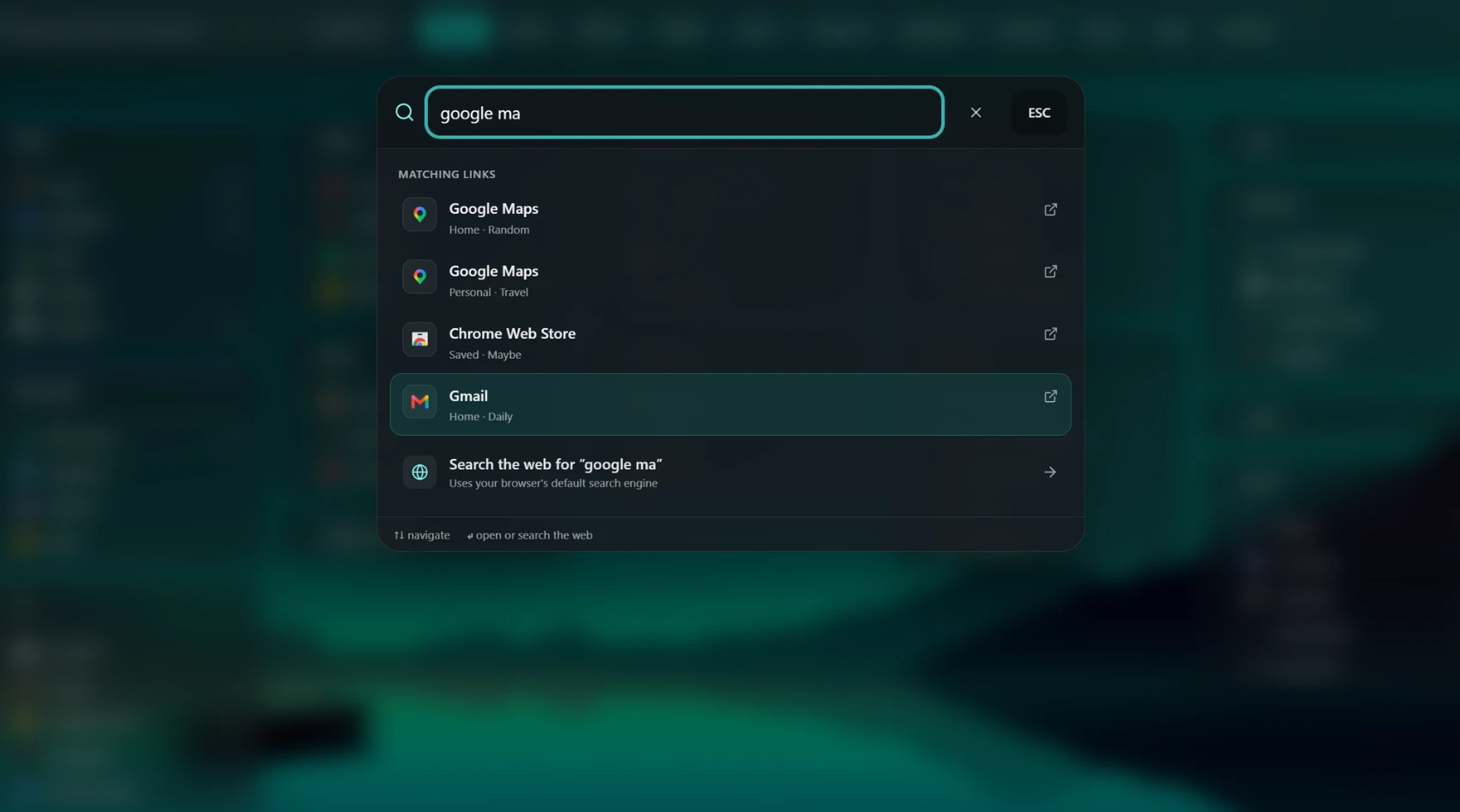Open Google Maps result under Personal · Travel

730,280
